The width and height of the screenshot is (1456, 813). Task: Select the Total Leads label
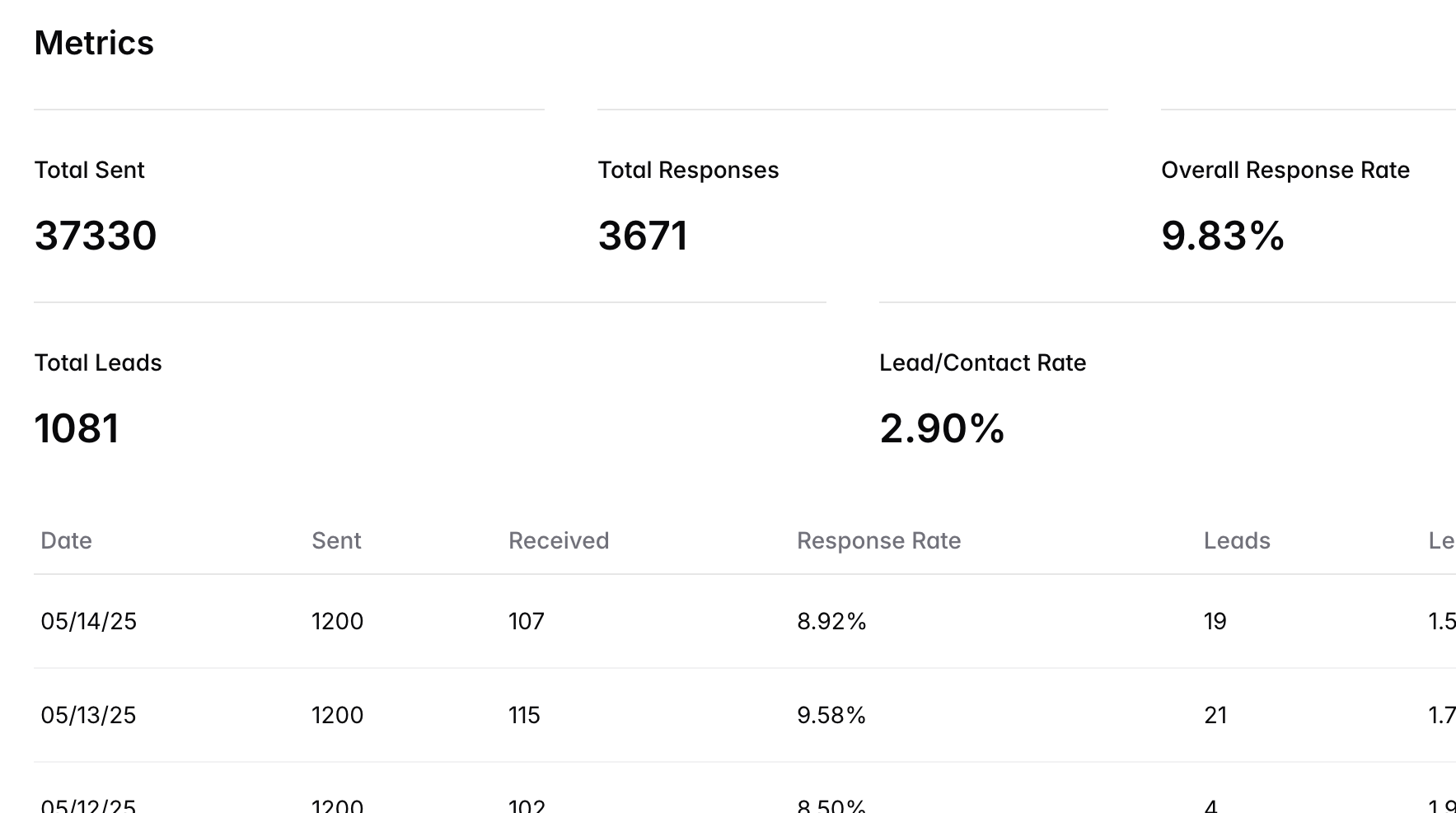tap(98, 362)
